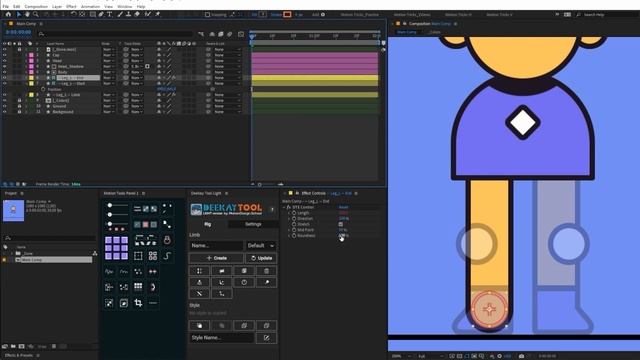This screenshot has width=640, height=360.
Task: Toggle lock on Ground layer
Action: [19, 106]
